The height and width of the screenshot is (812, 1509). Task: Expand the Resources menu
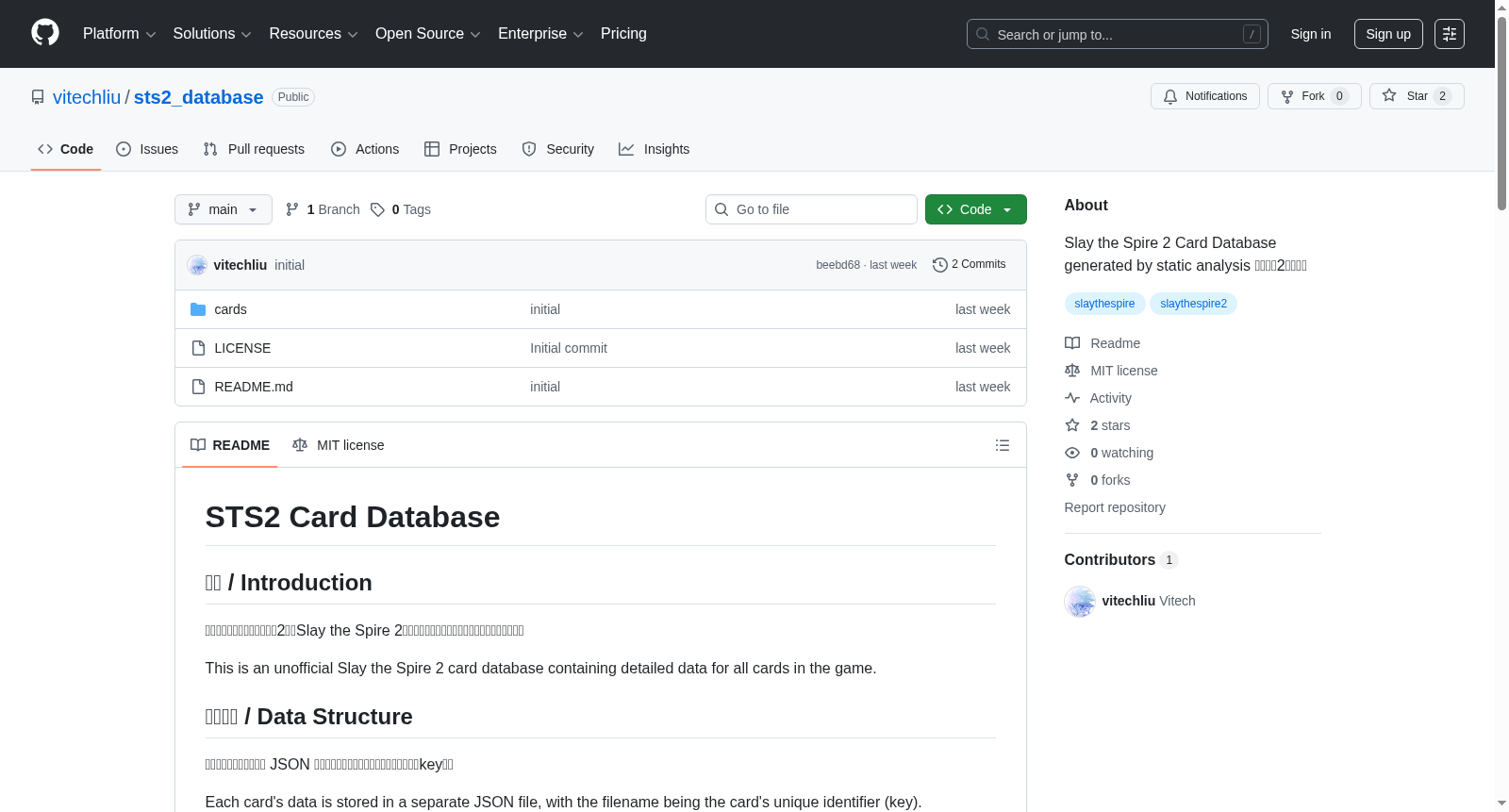pos(313,34)
